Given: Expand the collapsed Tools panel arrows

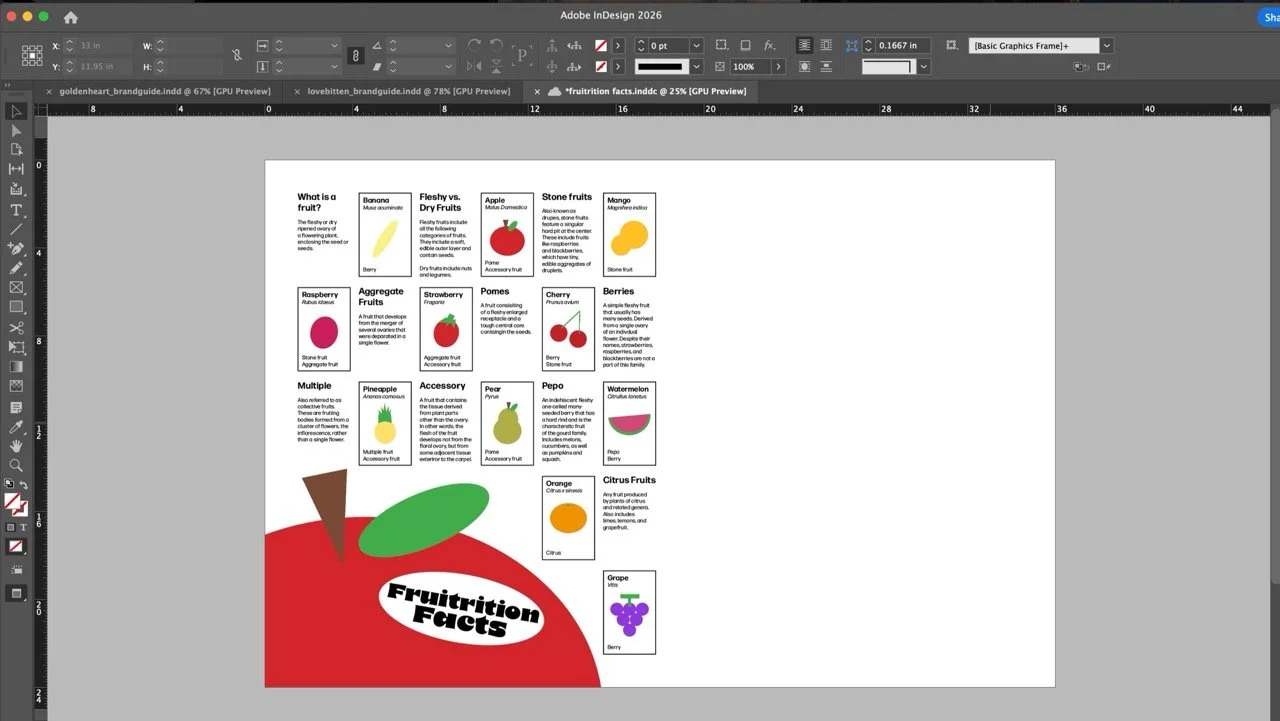Looking at the screenshot, I should [x=8, y=85].
